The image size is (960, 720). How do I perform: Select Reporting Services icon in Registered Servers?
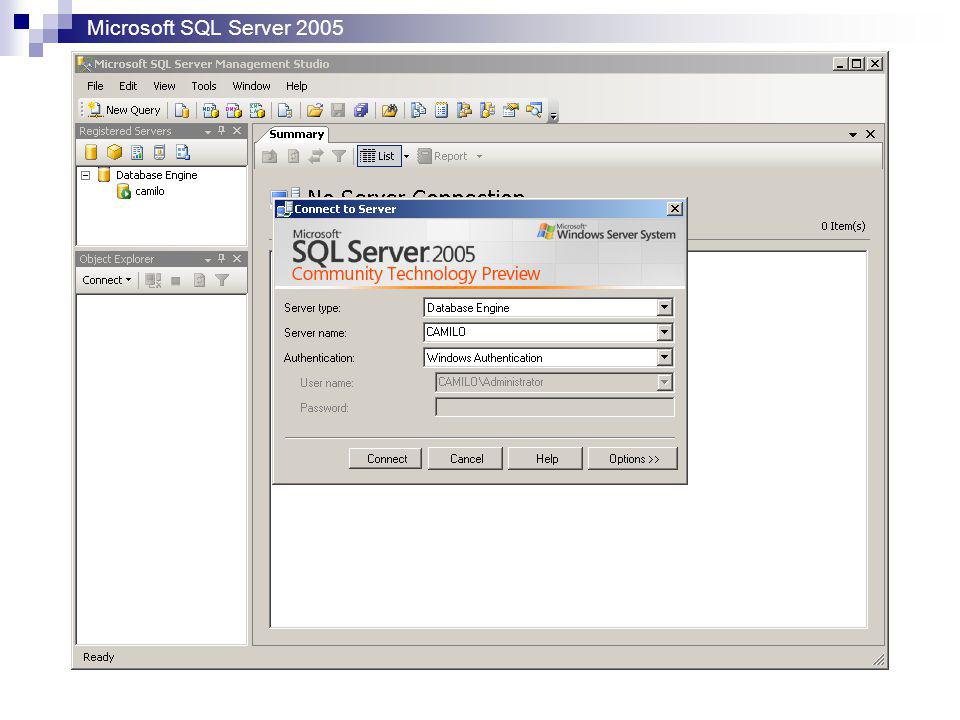click(x=137, y=152)
